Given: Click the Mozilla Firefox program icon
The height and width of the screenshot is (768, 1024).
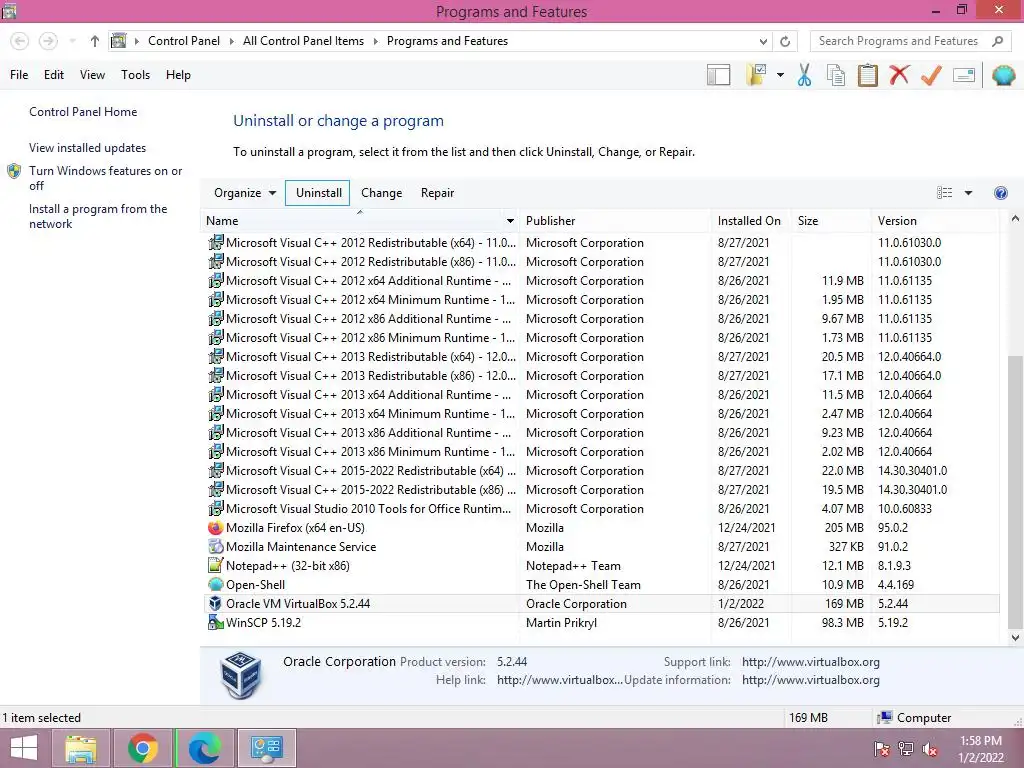Looking at the screenshot, I should click(215, 528).
